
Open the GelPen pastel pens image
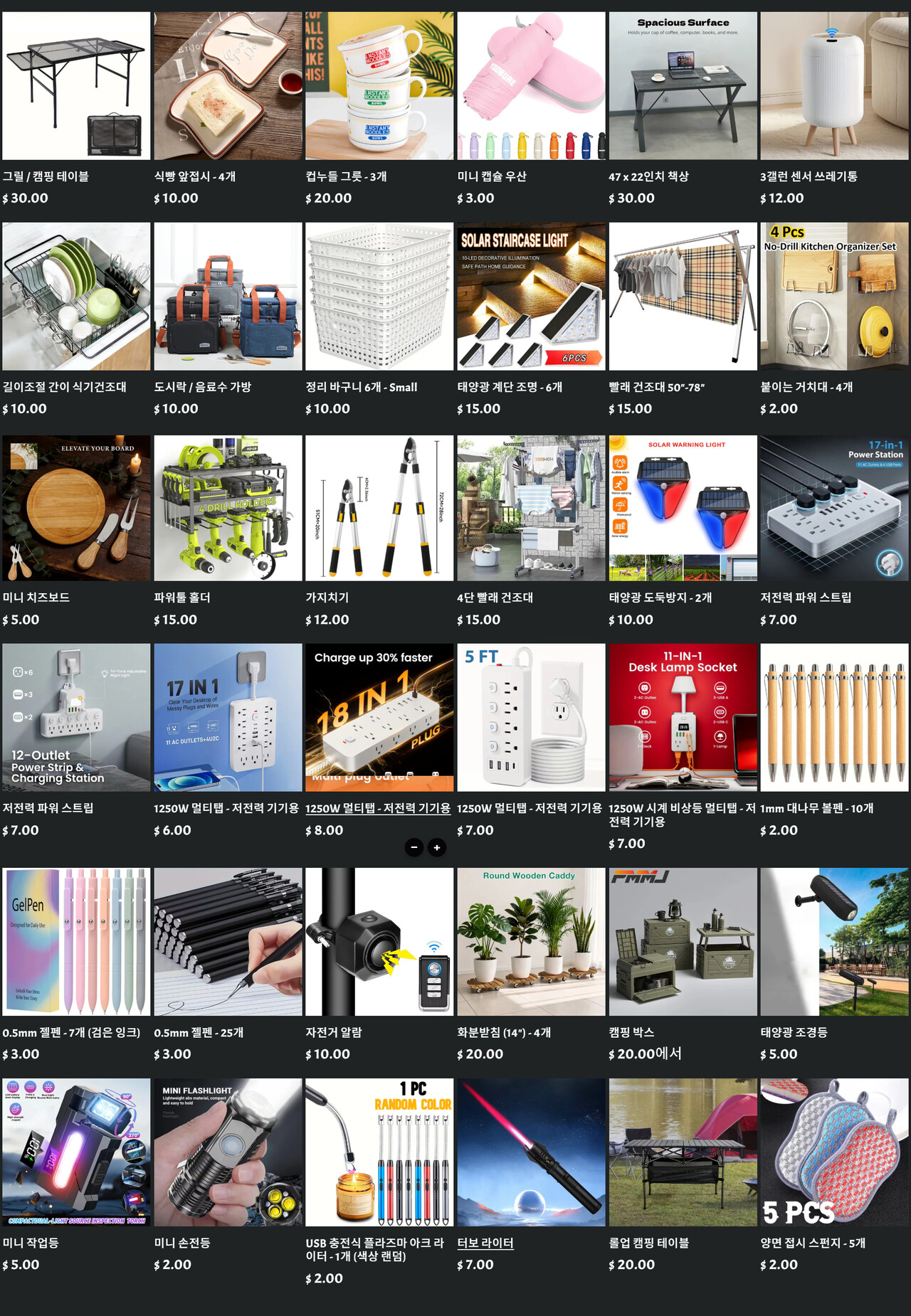pyautogui.click(x=76, y=941)
